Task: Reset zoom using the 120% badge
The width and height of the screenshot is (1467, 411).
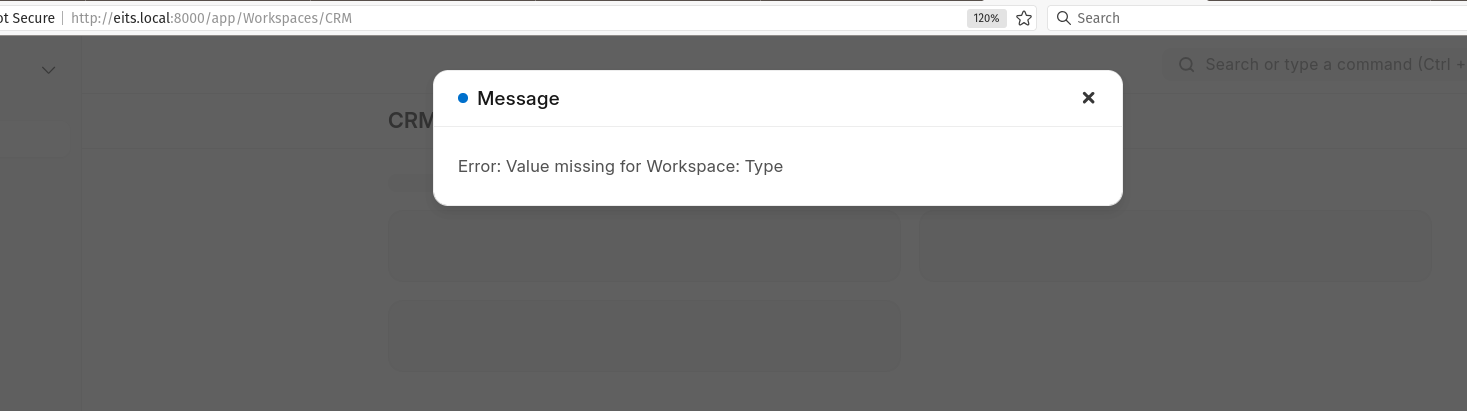Action: [987, 18]
